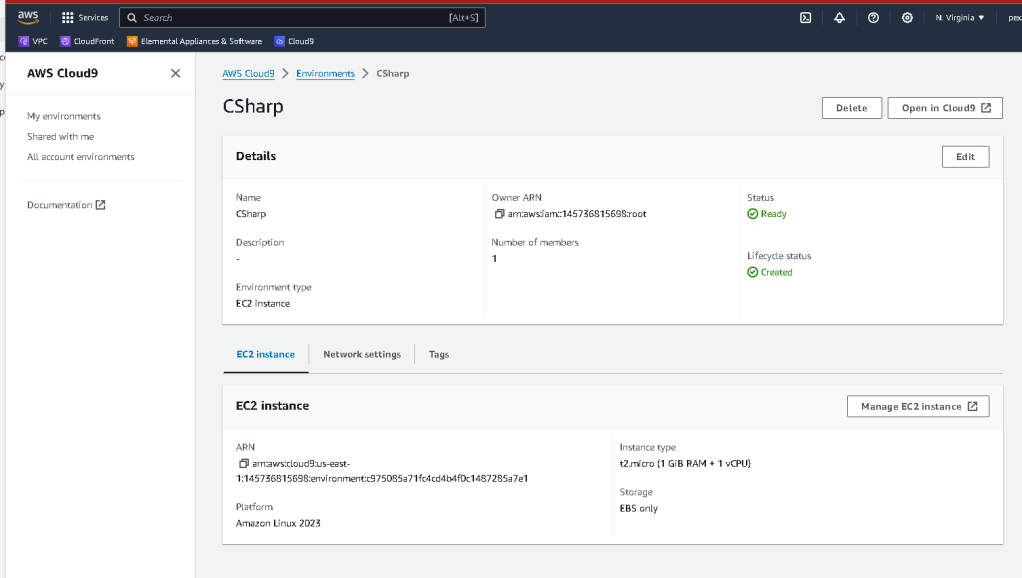Click the Services label in top bar
Viewport: 1022px width, 578px height.
[x=93, y=18]
